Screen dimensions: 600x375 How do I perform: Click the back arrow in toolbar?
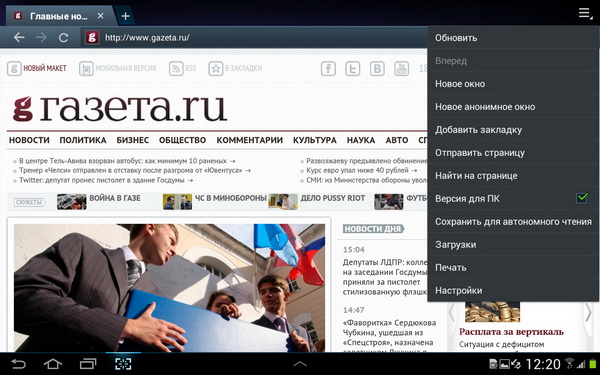click(x=19, y=38)
